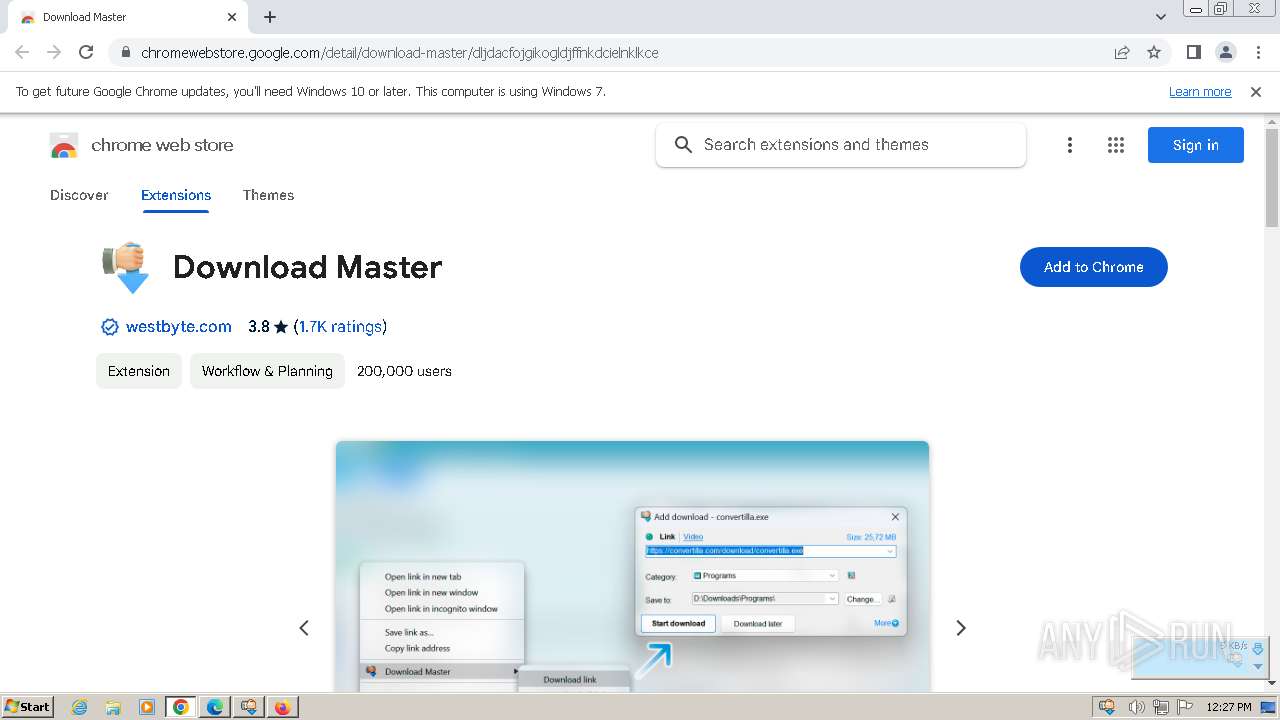The height and width of the screenshot is (720, 1280).
Task: Open the Google apps grid
Action: pyautogui.click(x=1116, y=145)
